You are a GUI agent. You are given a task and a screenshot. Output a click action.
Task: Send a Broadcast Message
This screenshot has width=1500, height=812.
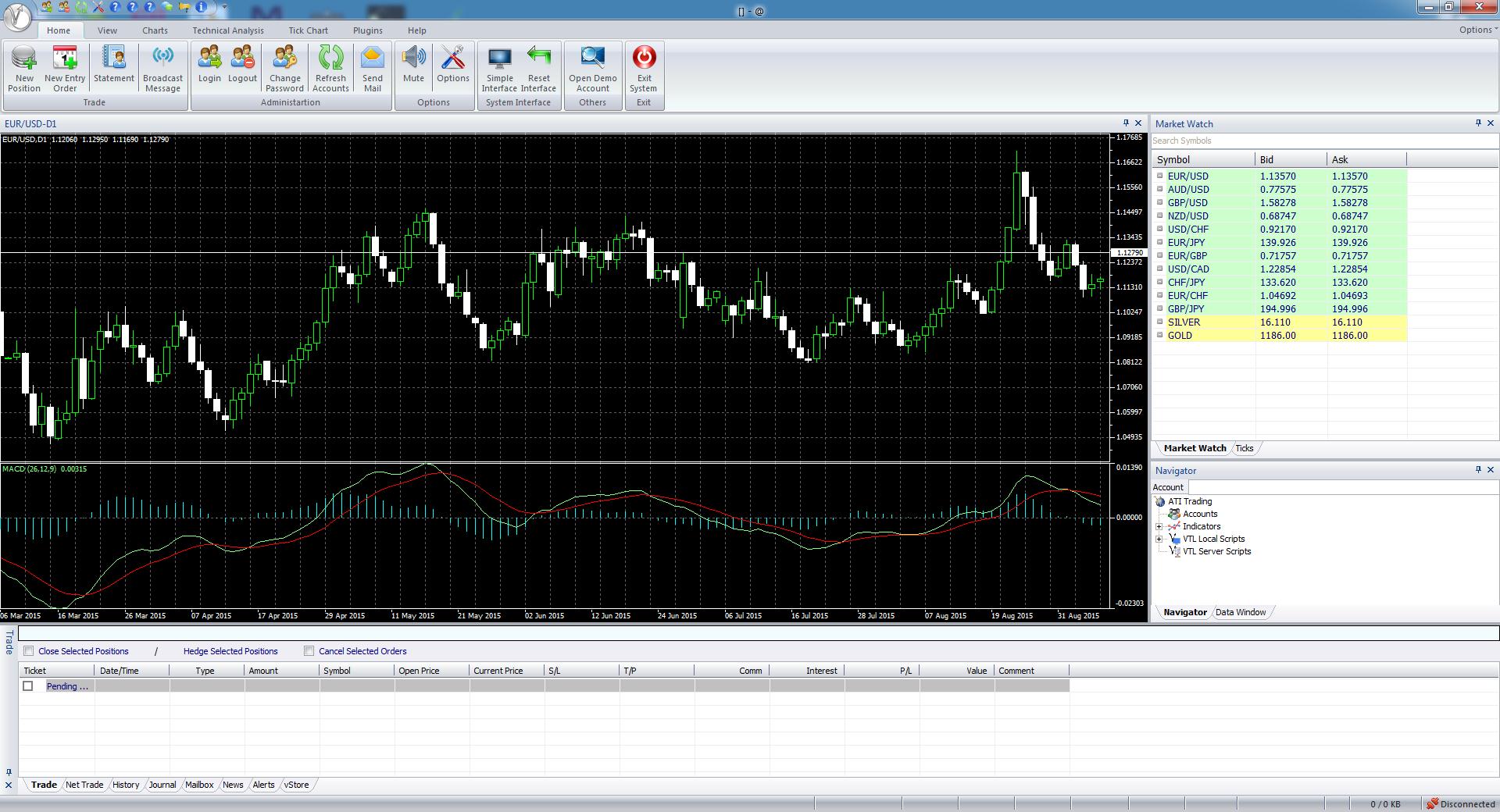162,69
